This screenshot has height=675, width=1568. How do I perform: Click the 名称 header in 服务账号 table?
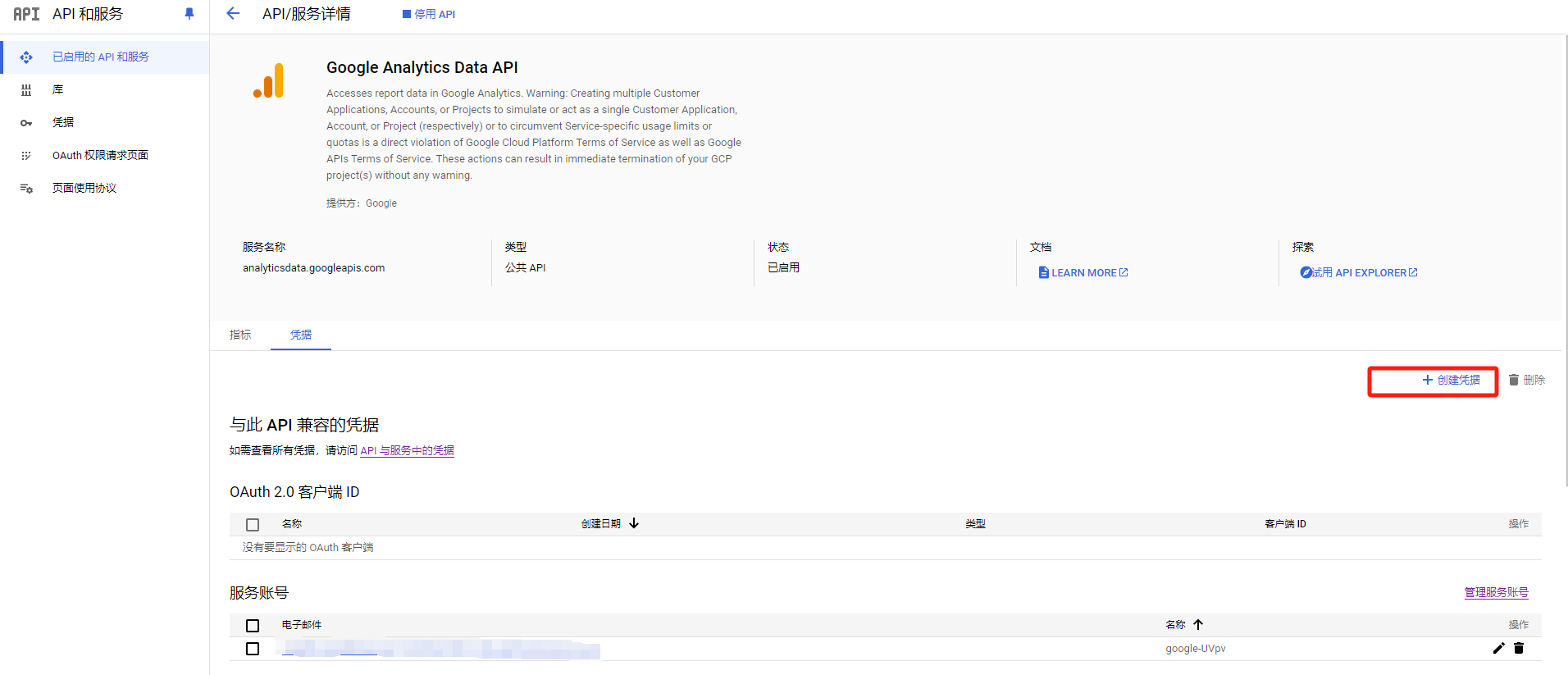click(1175, 624)
